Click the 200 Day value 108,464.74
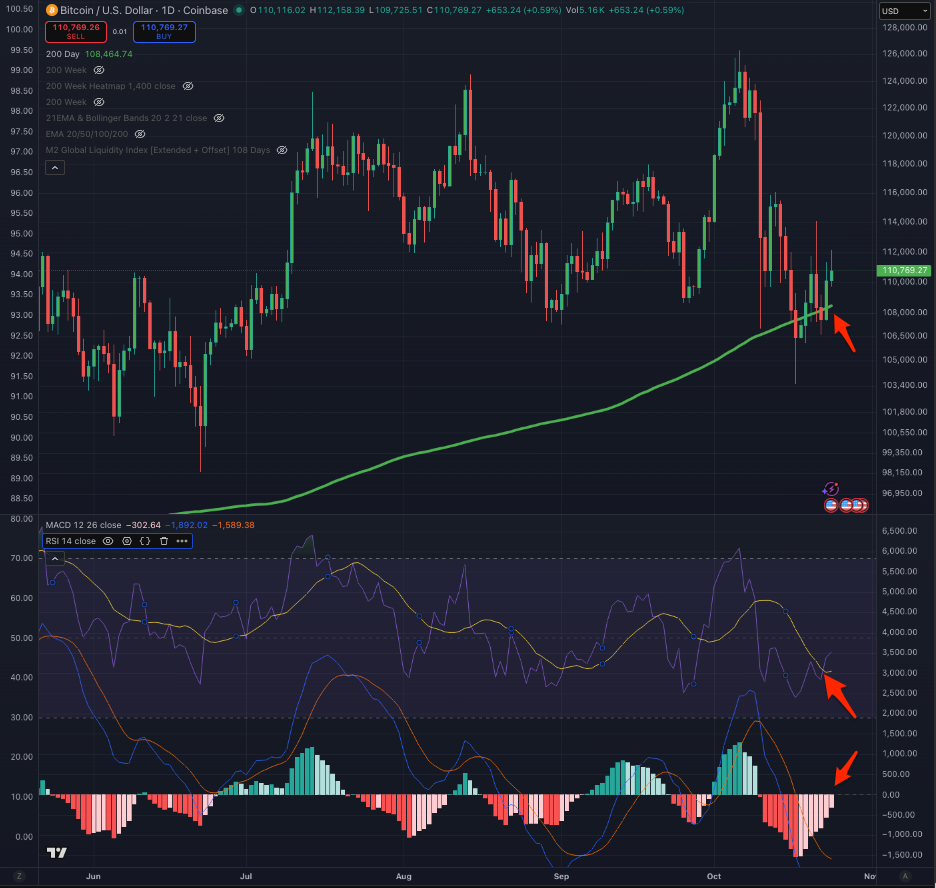The image size is (936, 888). [x=109, y=54]
